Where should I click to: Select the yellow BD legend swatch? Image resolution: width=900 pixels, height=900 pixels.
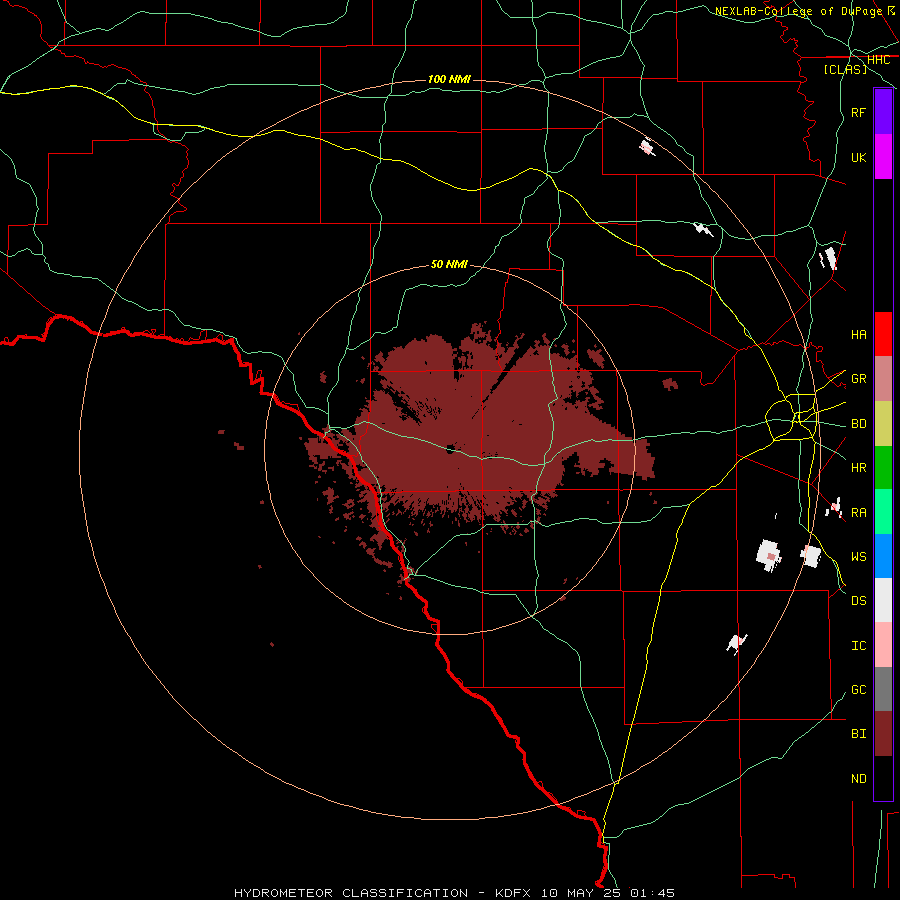883,423
